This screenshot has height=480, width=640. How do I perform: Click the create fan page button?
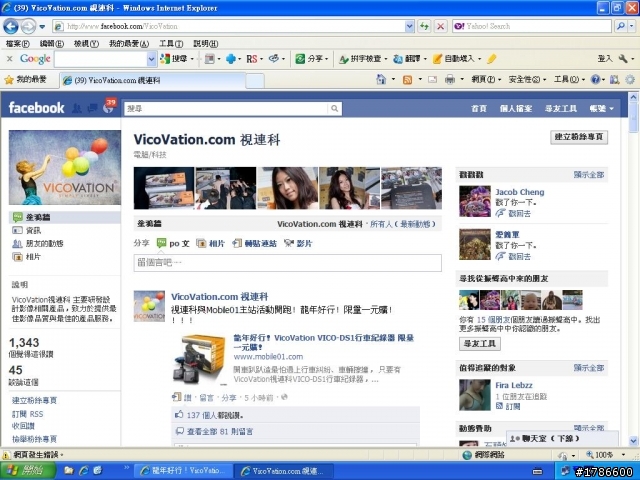click(x=579, y=137)
